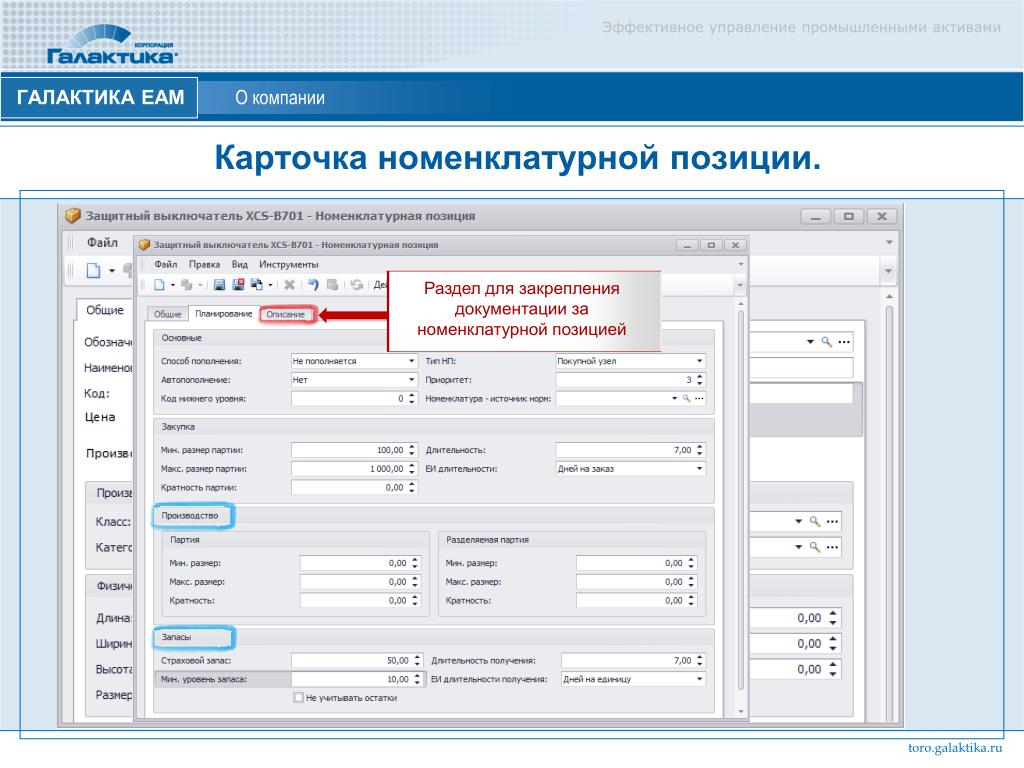Click the ellipsis button in Номенклатура - источник норм
Viewport: 1024px width, 768px height.
[699, 398]
